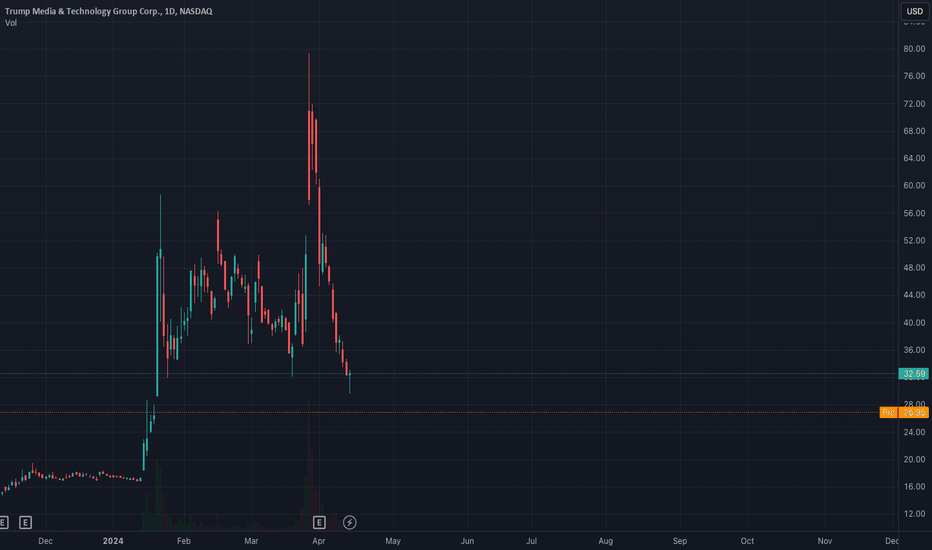This screenshot has height=550, width=932.
Task: Click the Feb label on time axis
Action: [x=184, y=541]
